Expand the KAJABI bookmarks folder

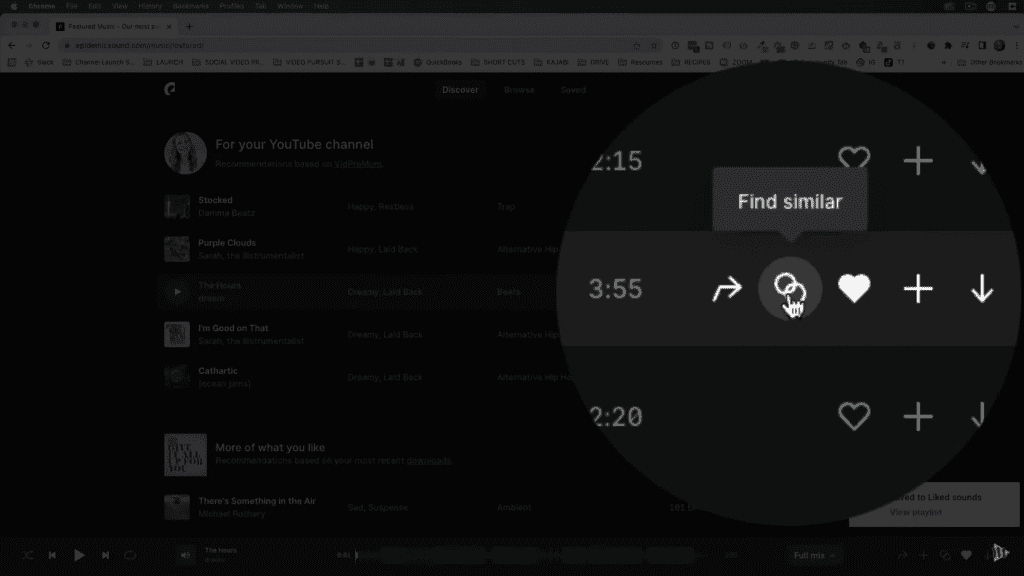click(x=551, y=63)
